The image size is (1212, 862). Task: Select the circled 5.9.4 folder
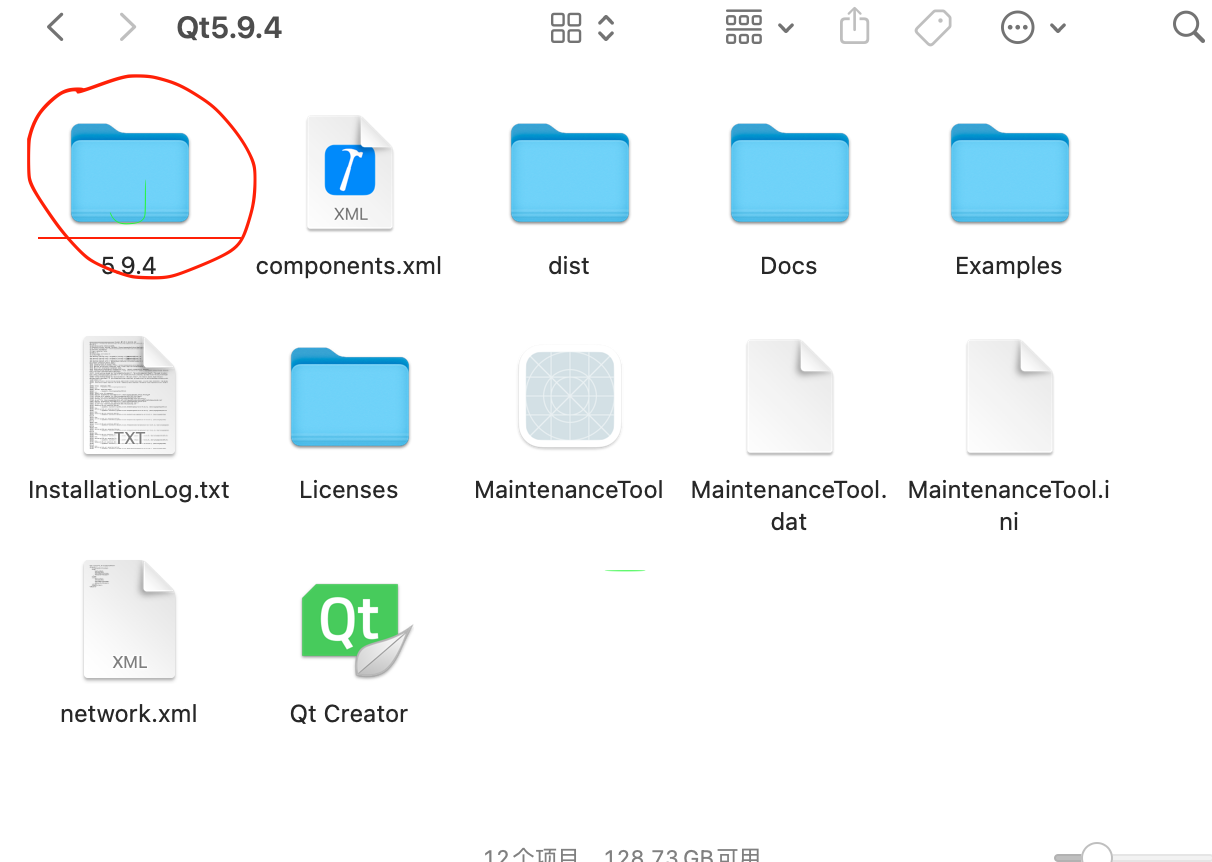130,172
